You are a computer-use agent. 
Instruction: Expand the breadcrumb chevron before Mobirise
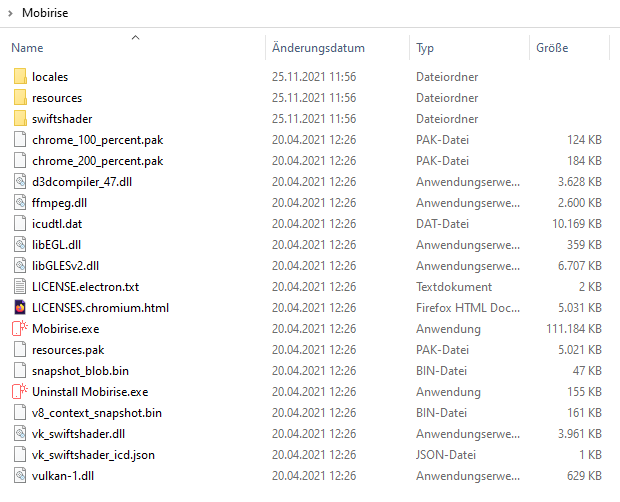click(10, 13)
